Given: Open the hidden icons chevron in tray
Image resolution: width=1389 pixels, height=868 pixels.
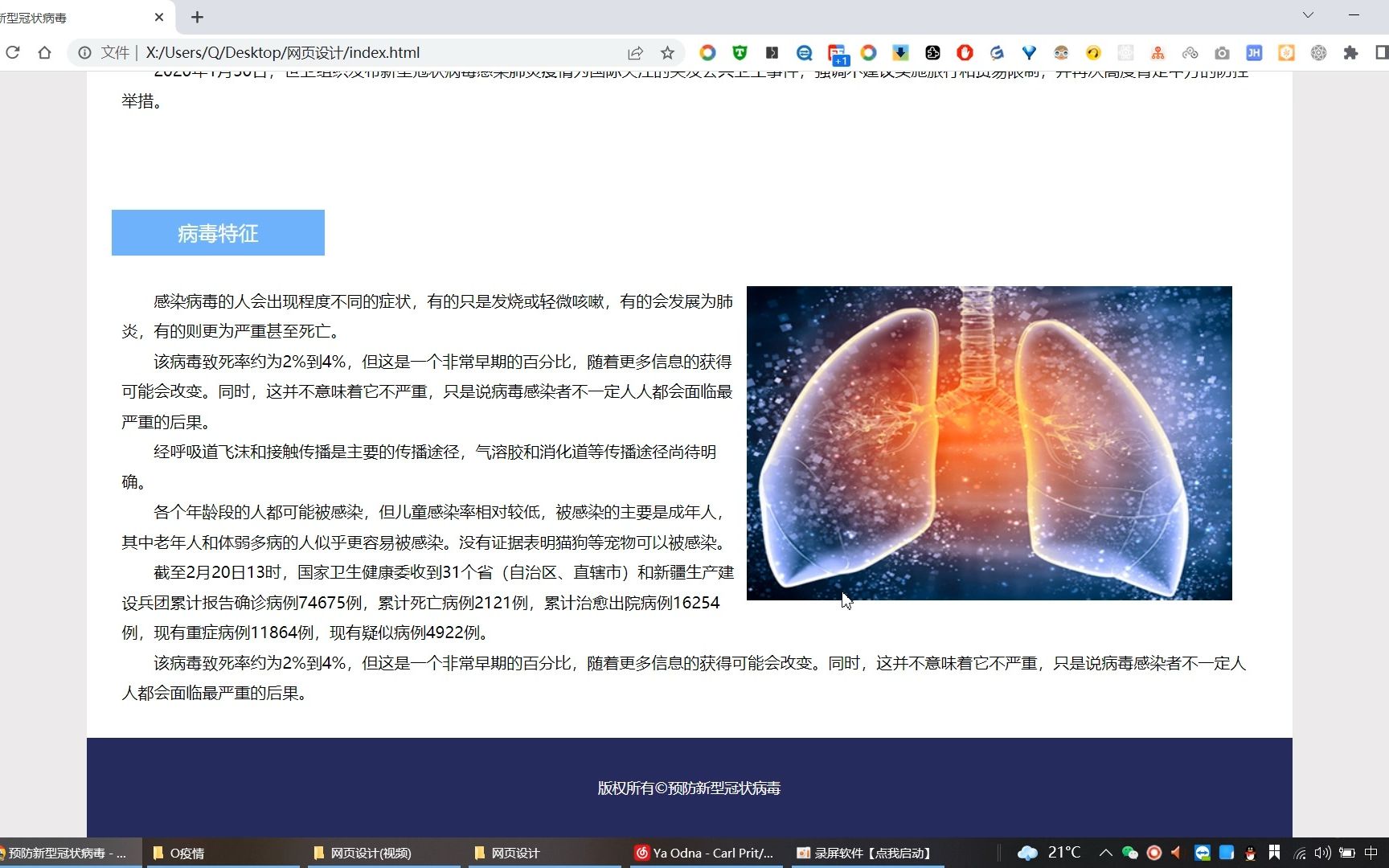Looking at the screenshot, I should point(1105,853).
